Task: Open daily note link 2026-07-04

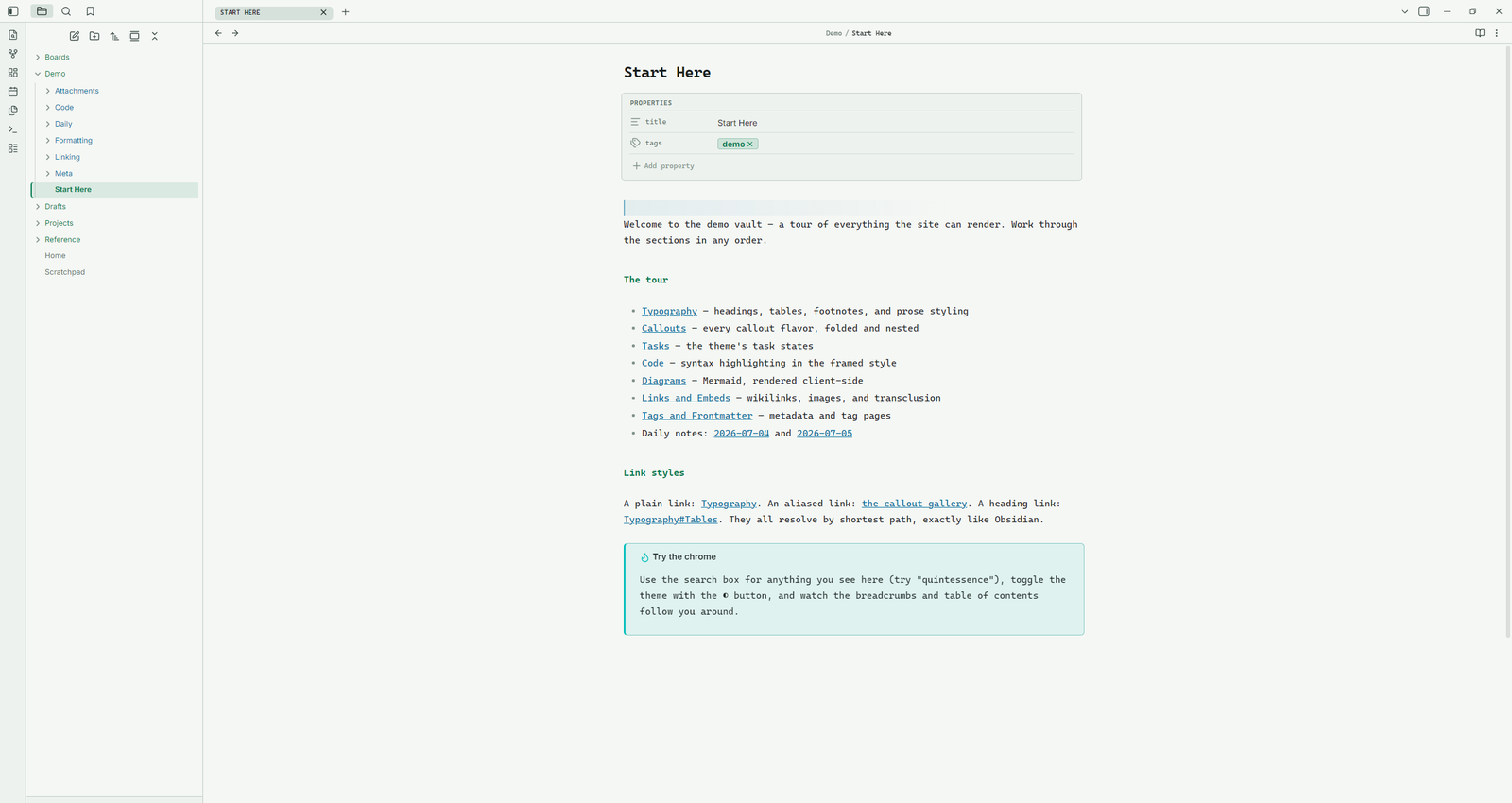Action: tap(741, 434)
